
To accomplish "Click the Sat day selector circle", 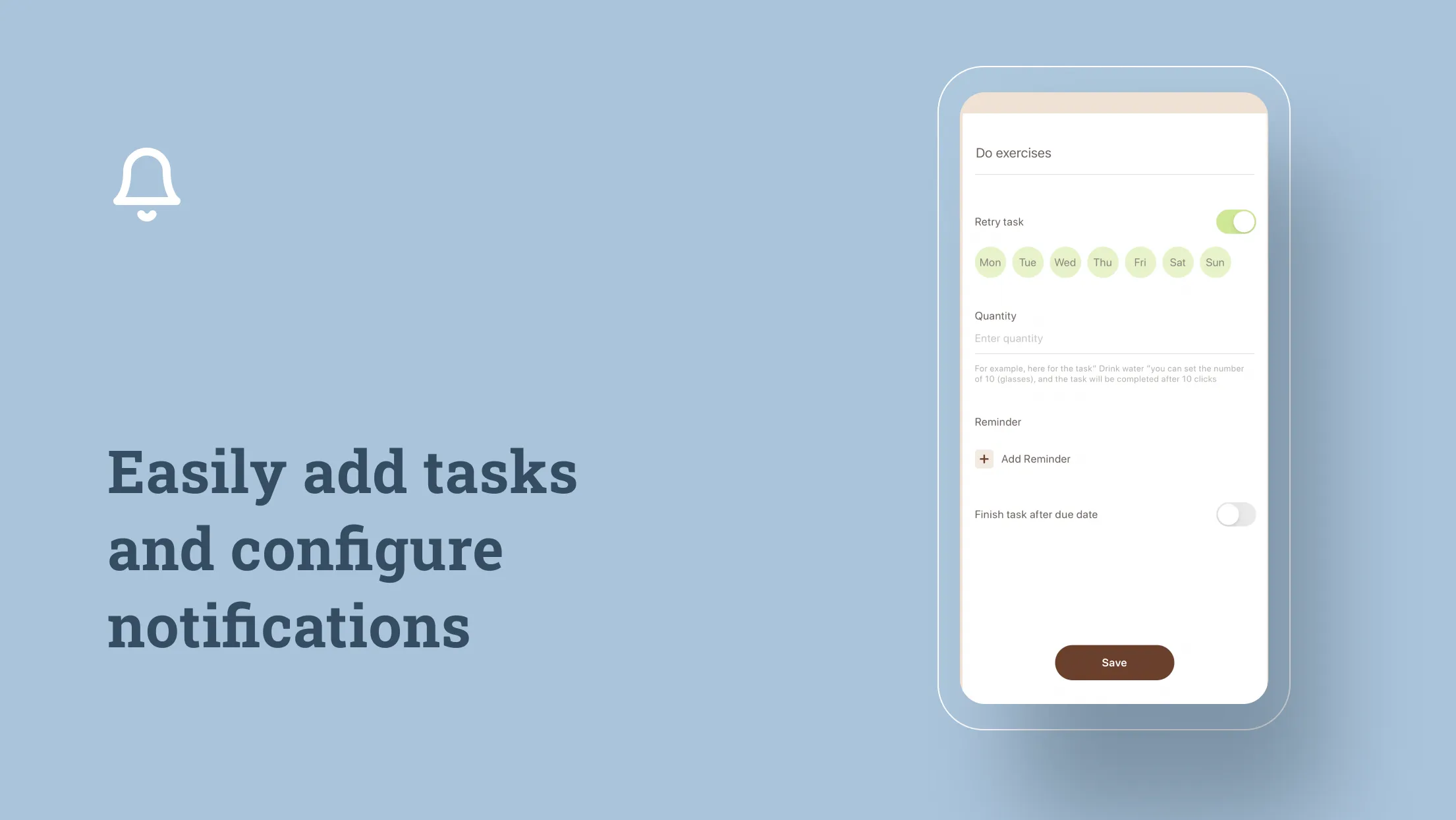I will pos(1178,262).
